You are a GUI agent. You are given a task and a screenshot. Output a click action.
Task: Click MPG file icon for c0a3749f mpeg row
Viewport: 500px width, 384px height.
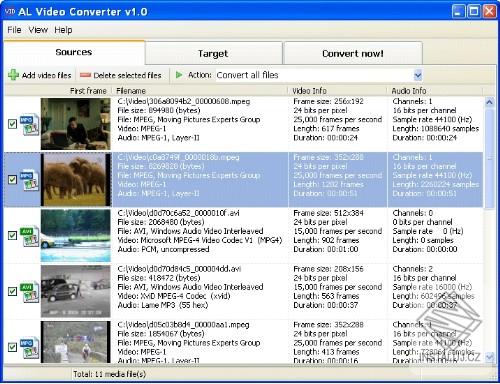click(x=29, y=180)
